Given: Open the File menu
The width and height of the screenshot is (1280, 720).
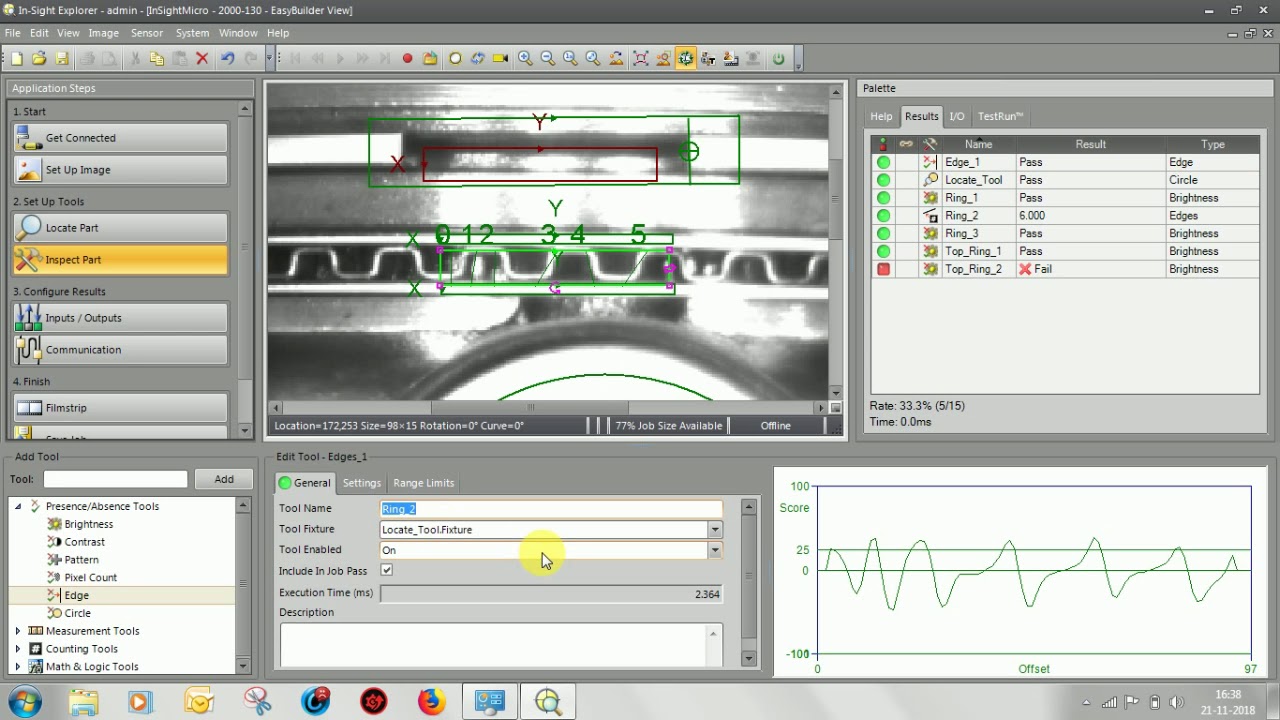Looking at the screenshot, I should tap(12, 33).
